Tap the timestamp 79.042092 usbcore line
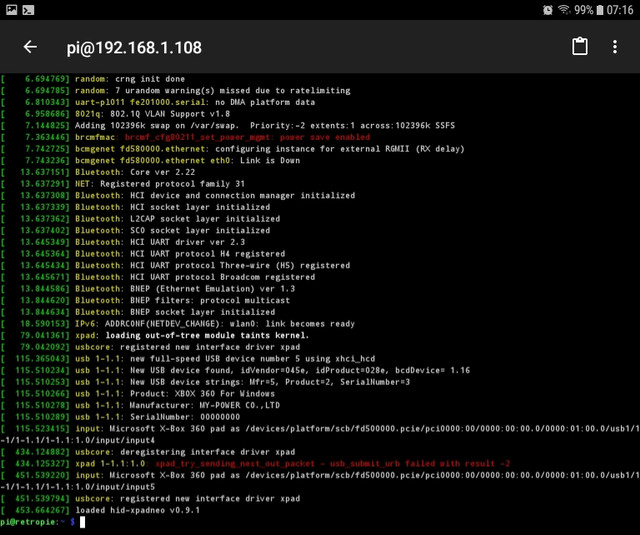The width and height of the screenshot is (640, 535). click(x=150, y=347)
